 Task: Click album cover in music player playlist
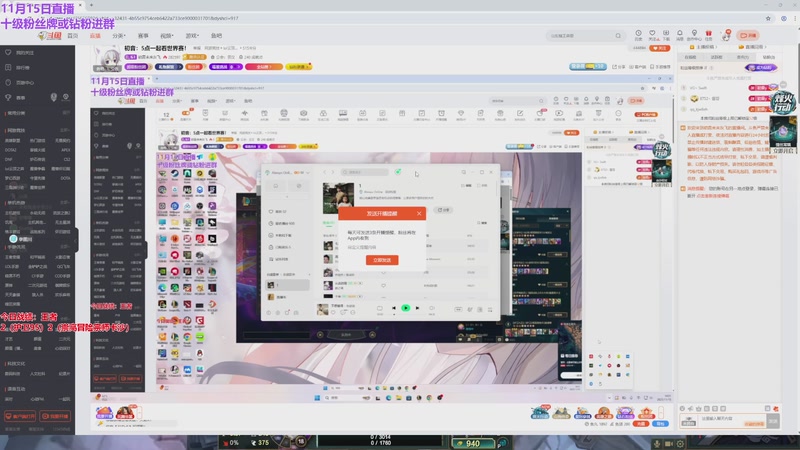(338, 197)
